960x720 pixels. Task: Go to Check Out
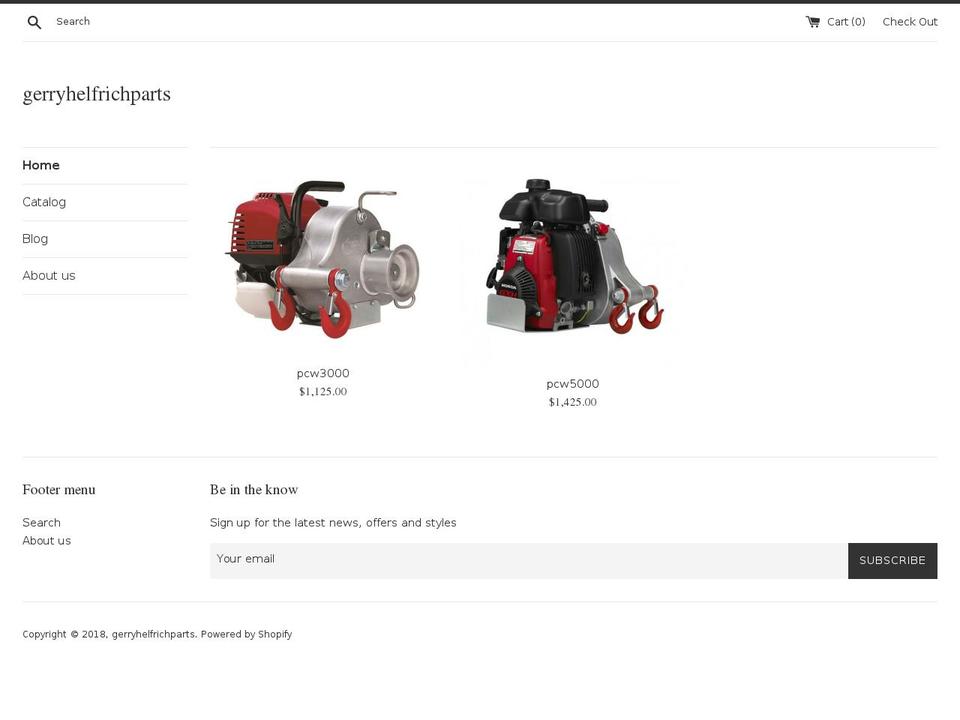910,22
